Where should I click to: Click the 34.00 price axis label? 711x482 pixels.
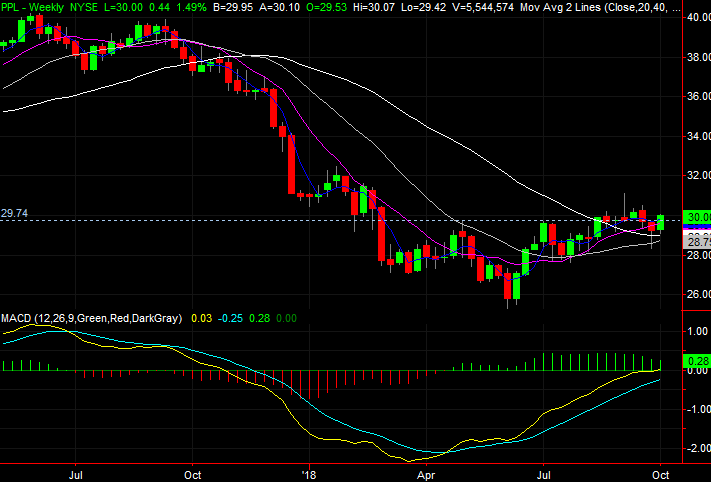(698, 136)
